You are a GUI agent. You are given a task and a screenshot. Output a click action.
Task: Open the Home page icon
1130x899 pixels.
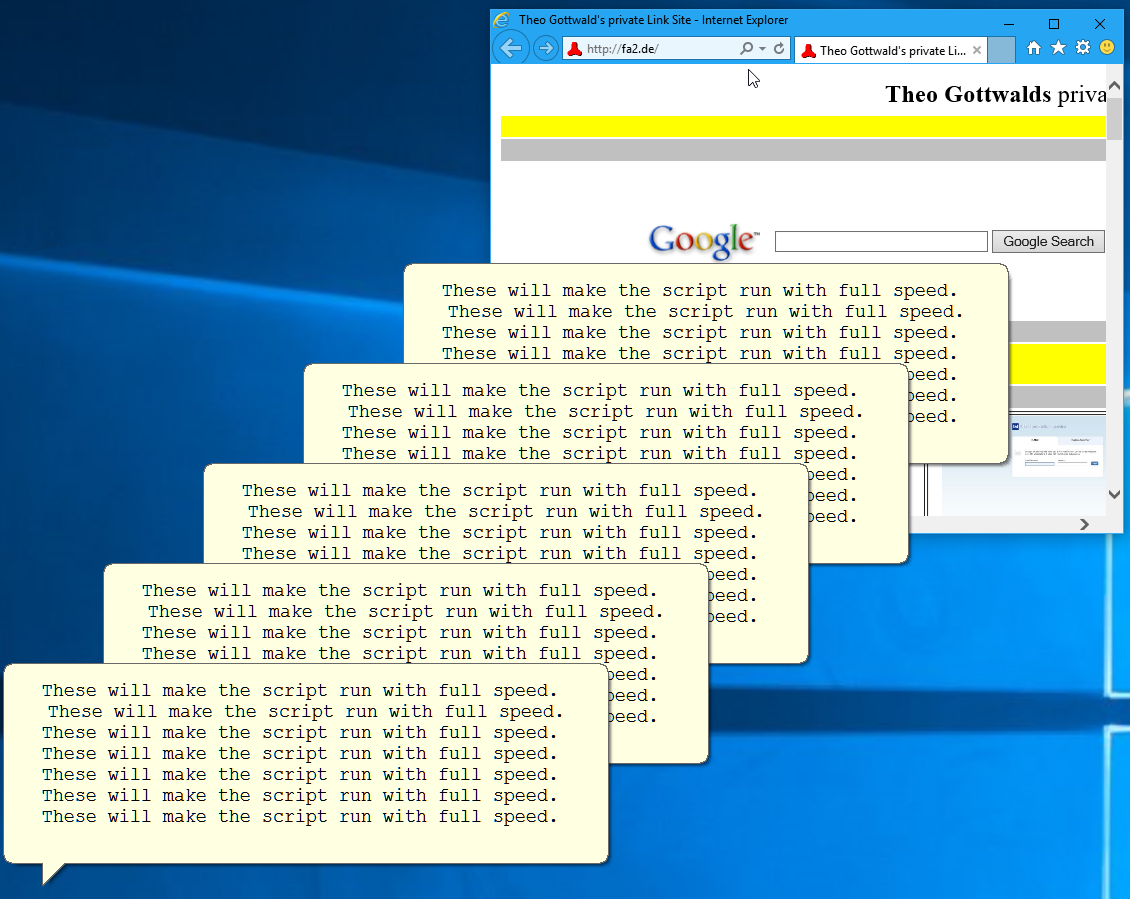pos(1034,48)
